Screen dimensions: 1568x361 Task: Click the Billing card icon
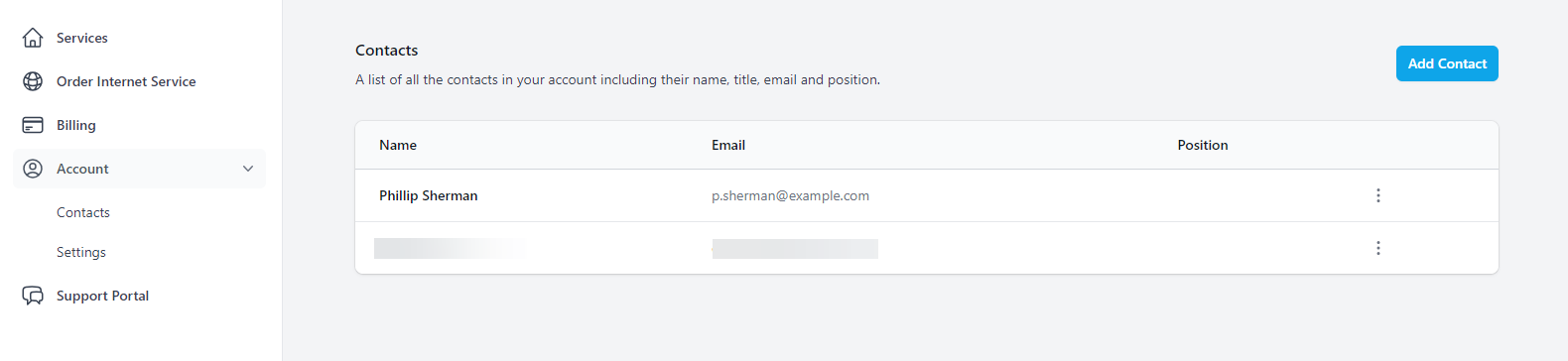[x=33, y=125]
